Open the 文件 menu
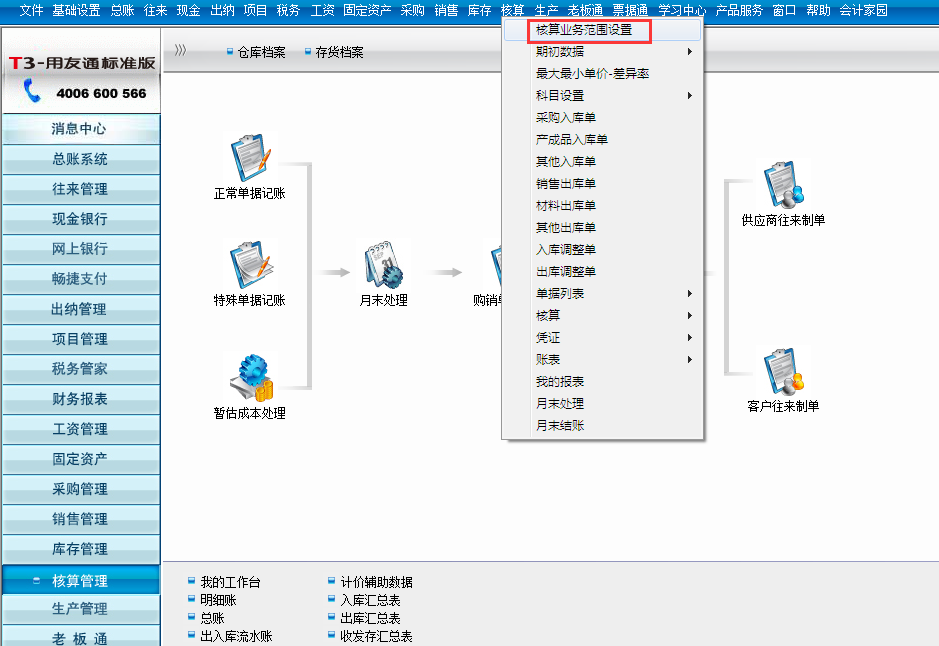 coord(31,10)
